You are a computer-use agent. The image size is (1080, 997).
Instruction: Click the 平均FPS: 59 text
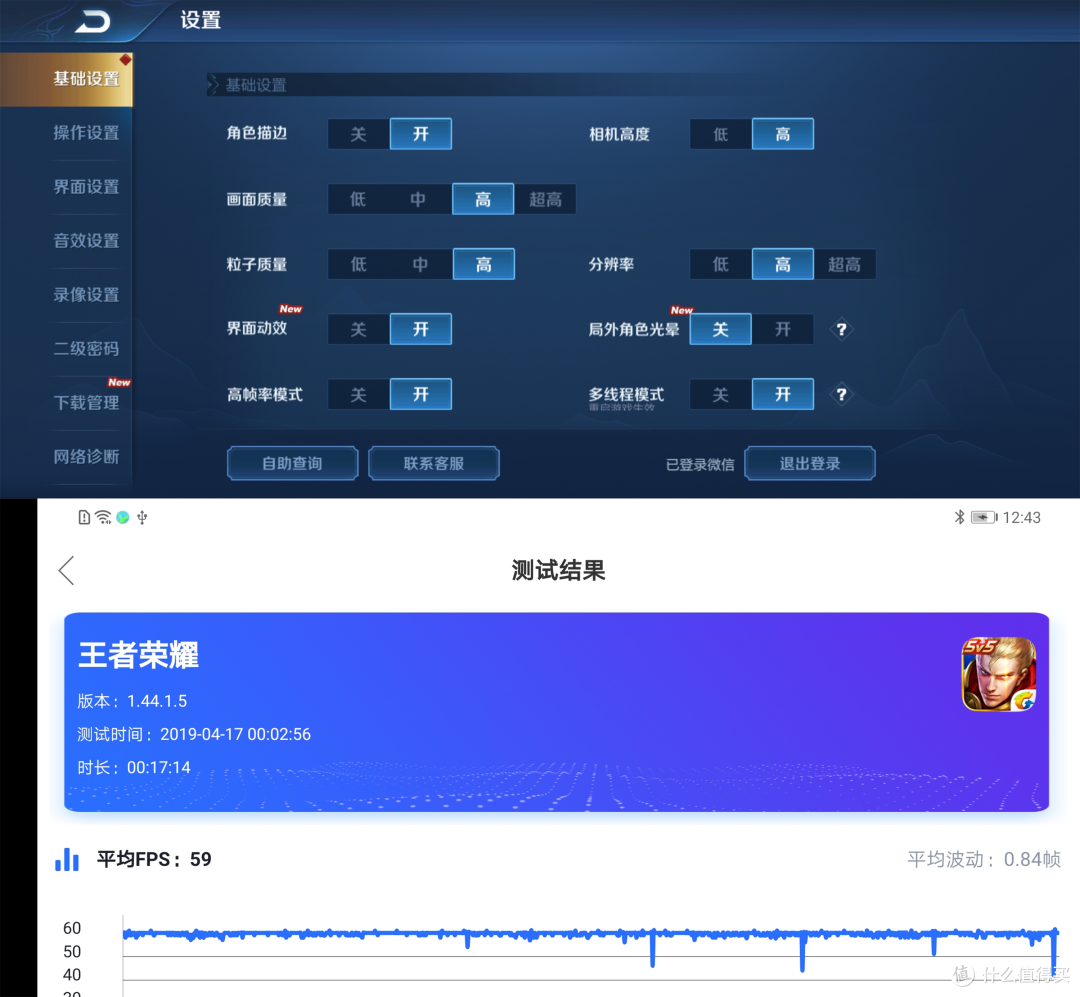coord(154,859)
